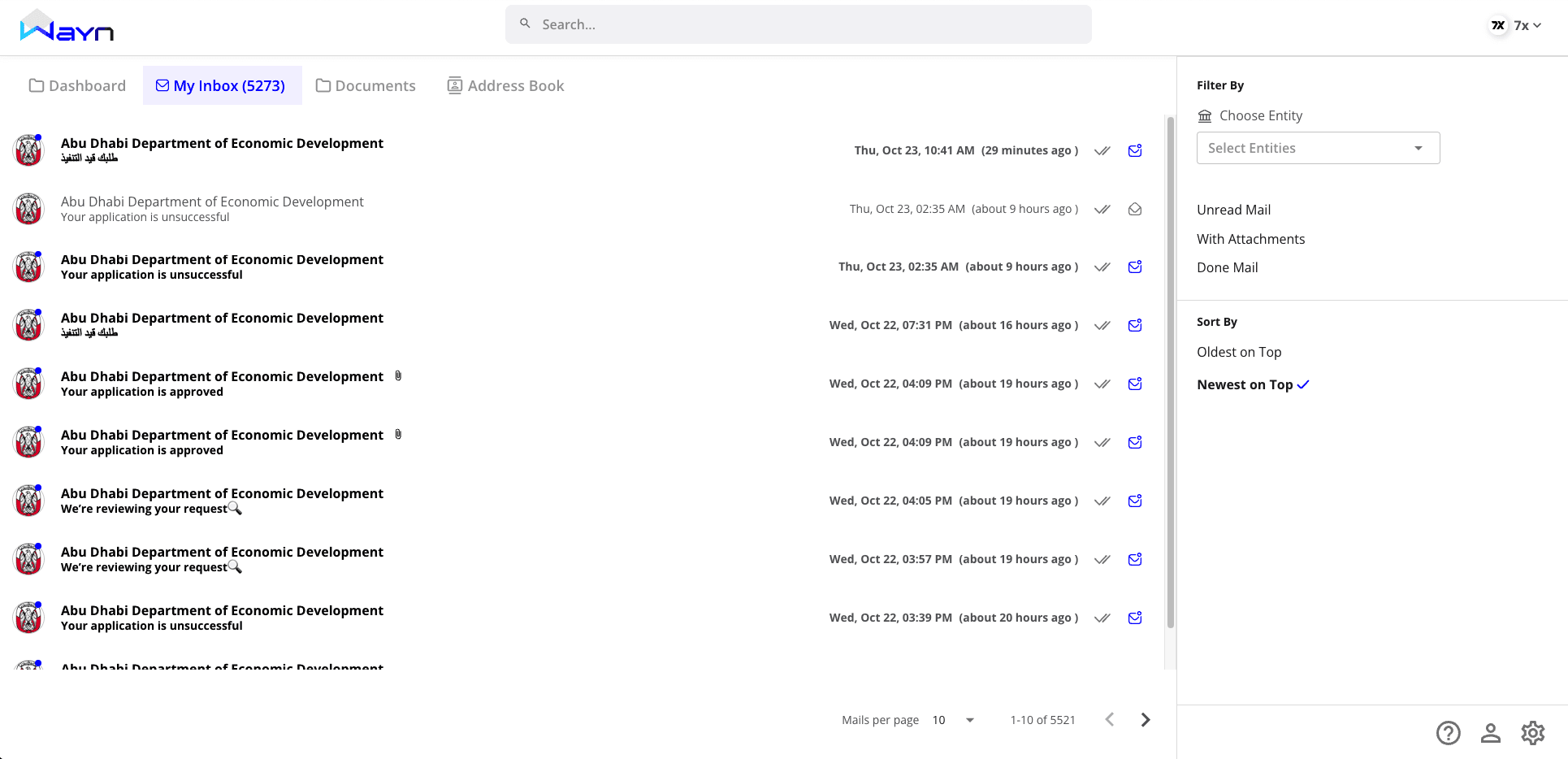Viewport: 1568px width, 759px height.
Task: Filter by Unread Mail
Action: [1233, 210]
